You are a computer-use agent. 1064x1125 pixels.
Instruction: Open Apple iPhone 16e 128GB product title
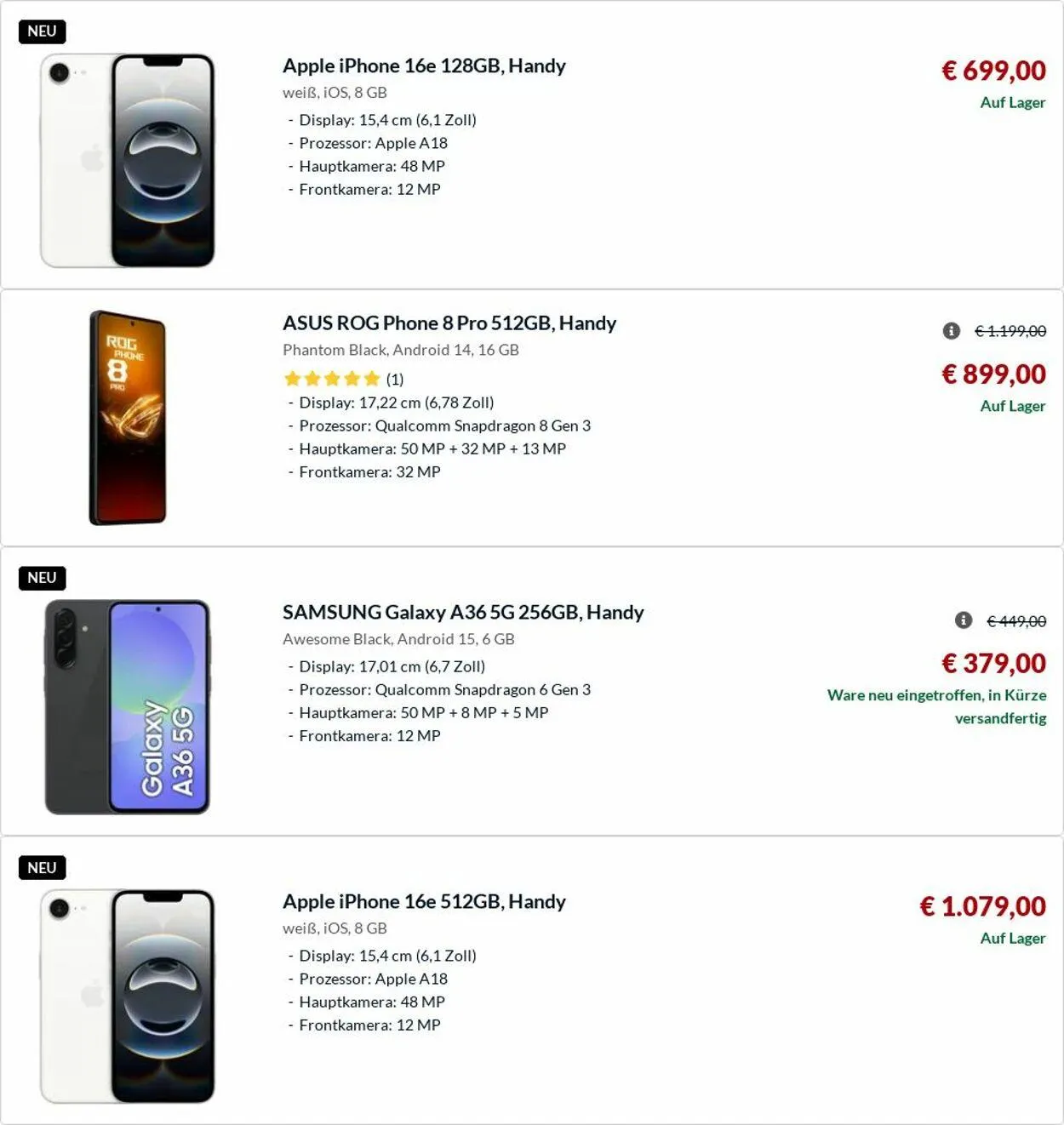(x=424, y=66)
